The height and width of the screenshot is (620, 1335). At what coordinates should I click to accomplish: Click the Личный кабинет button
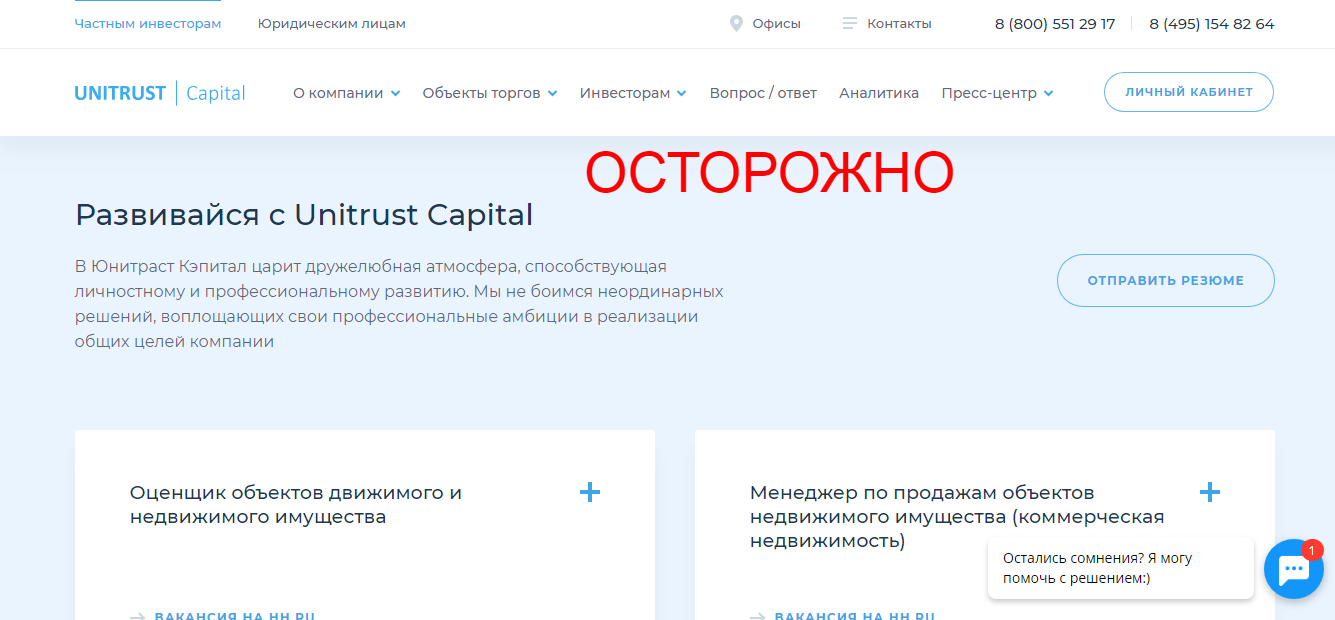(1189, 92)
